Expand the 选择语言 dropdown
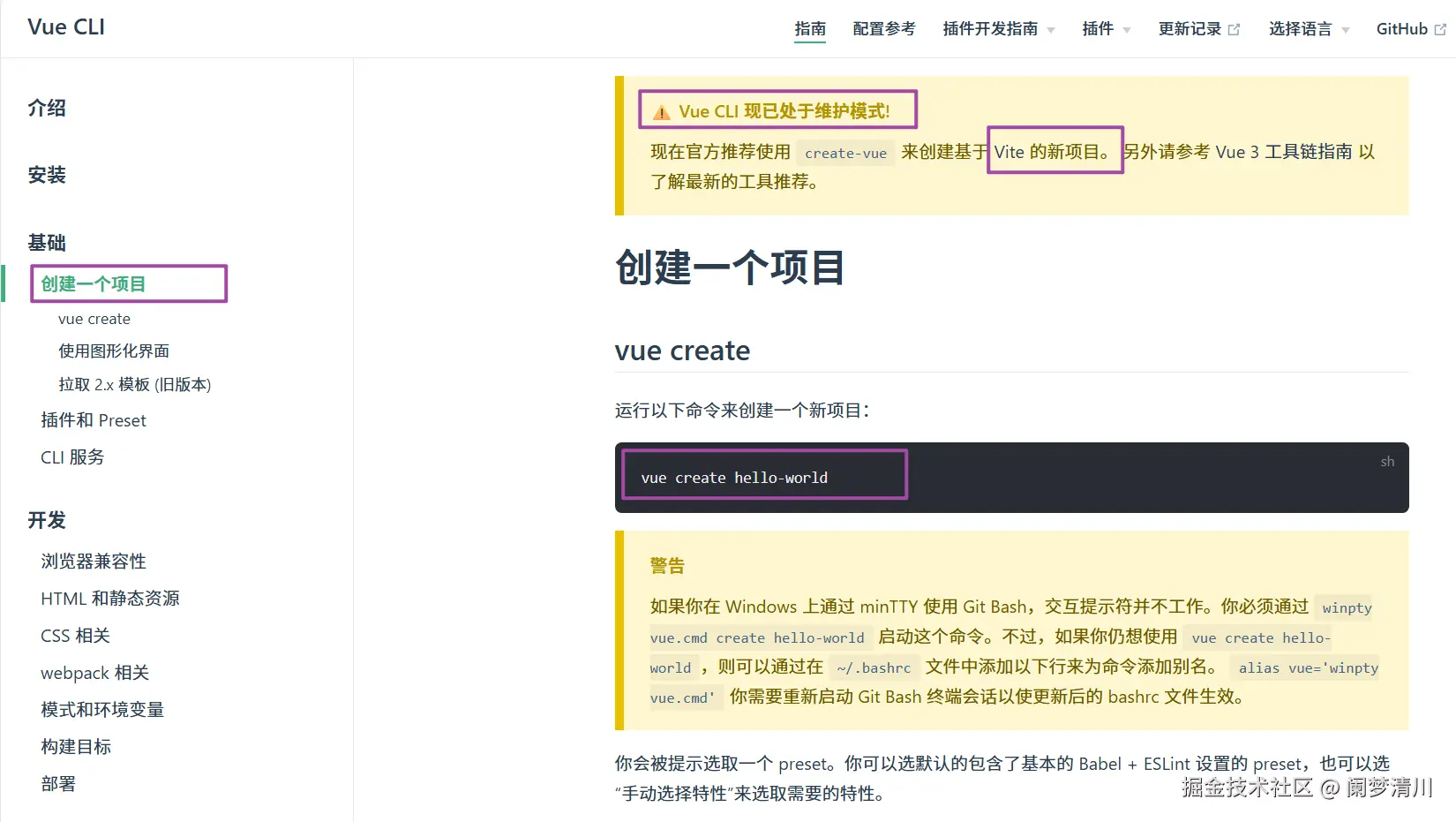 pyautogui.click(x=1310, y=29)
